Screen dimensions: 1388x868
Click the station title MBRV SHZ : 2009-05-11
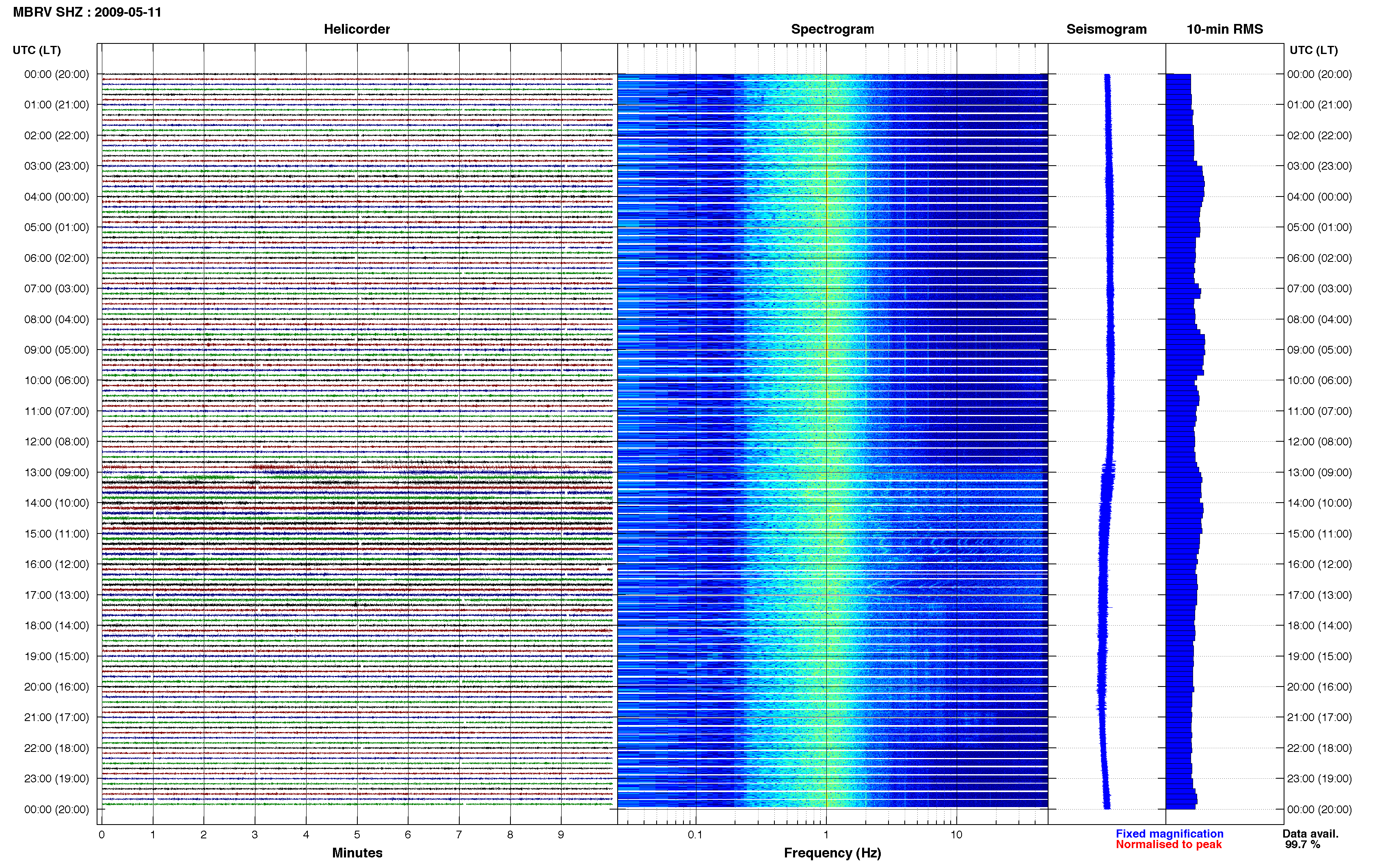(87, 12)
